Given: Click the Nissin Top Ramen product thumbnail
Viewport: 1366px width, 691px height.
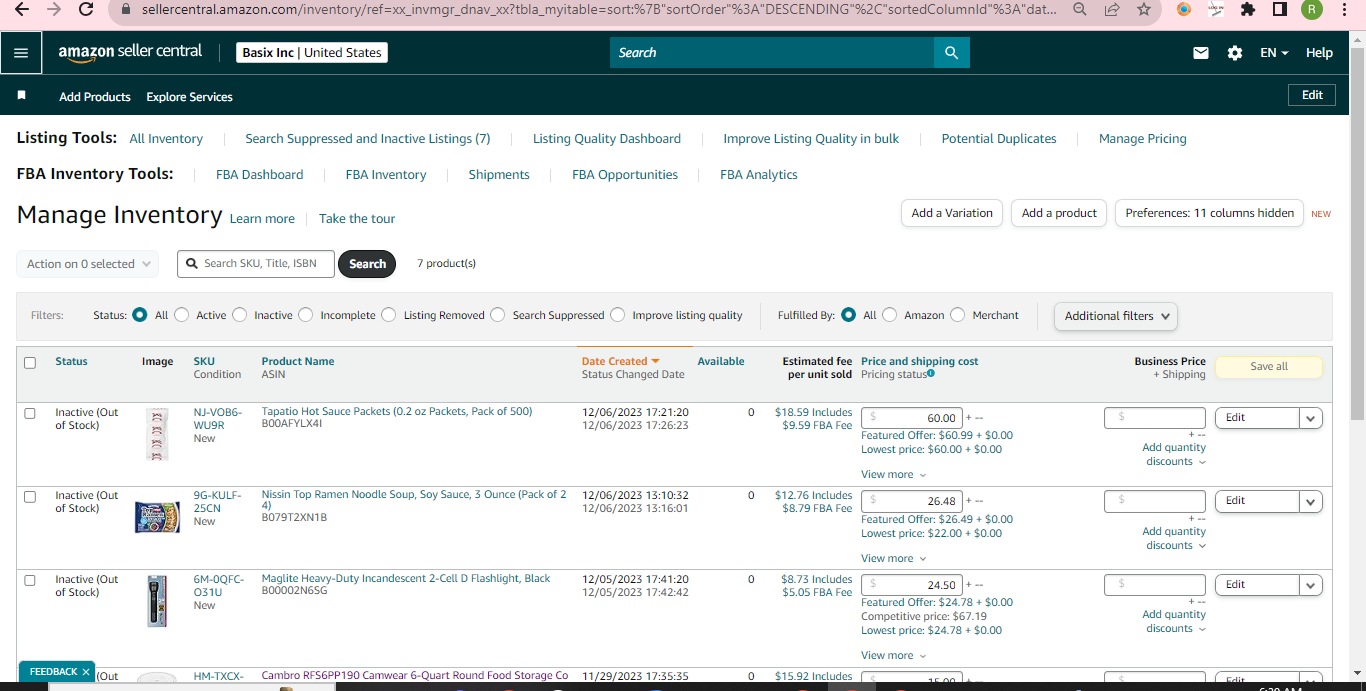Looking at the screenshot, I should click(x=157, y=517).
